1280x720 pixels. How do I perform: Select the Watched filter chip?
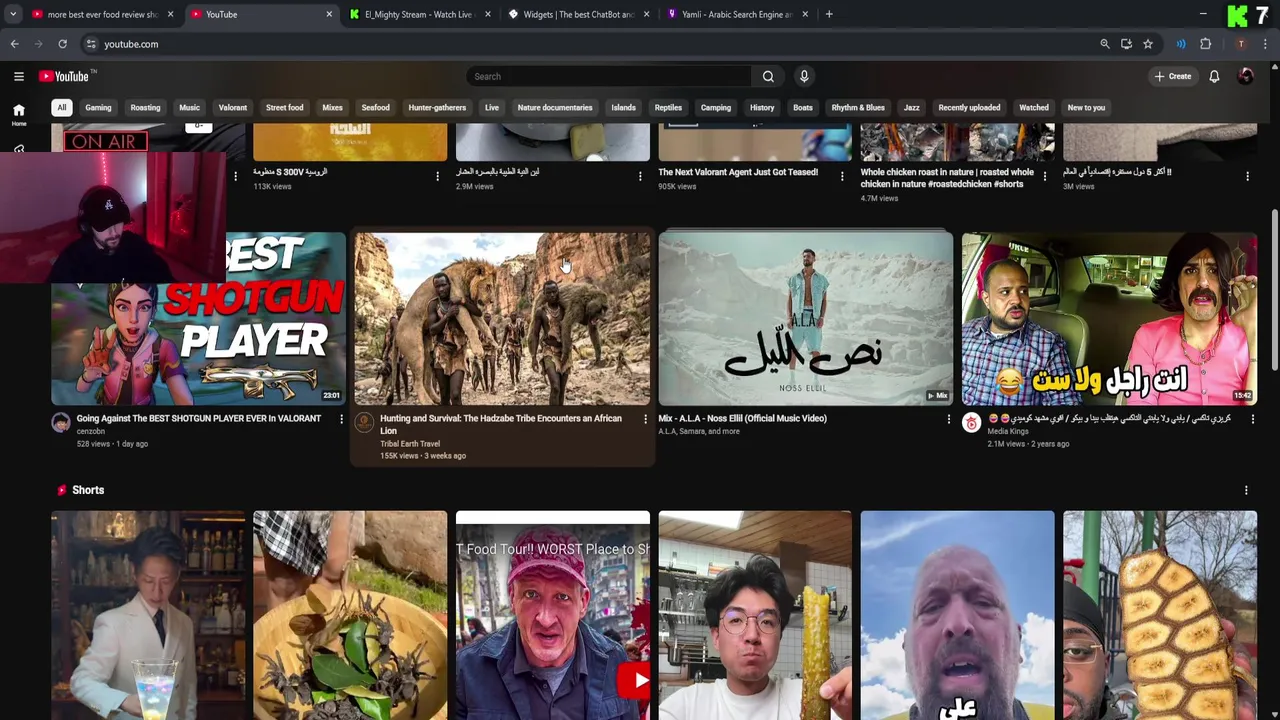point(1034,107)
